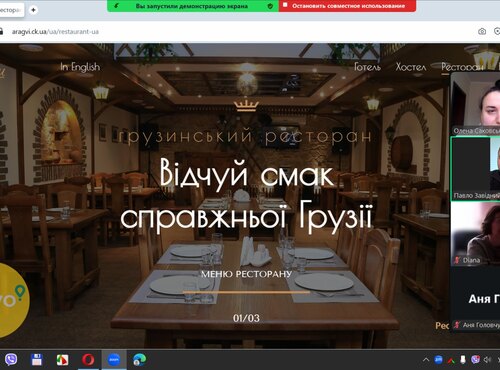Click the 01/03 slide counter
The height and width of the screenshot is (370, 500).
246,318
